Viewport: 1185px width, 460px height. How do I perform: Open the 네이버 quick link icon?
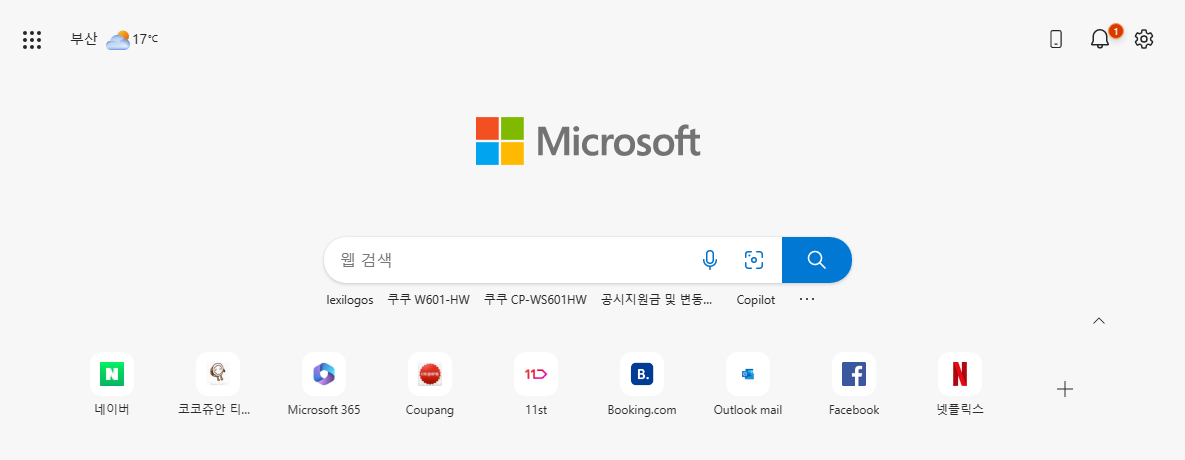pyautogui.click(x=112, y=374)
